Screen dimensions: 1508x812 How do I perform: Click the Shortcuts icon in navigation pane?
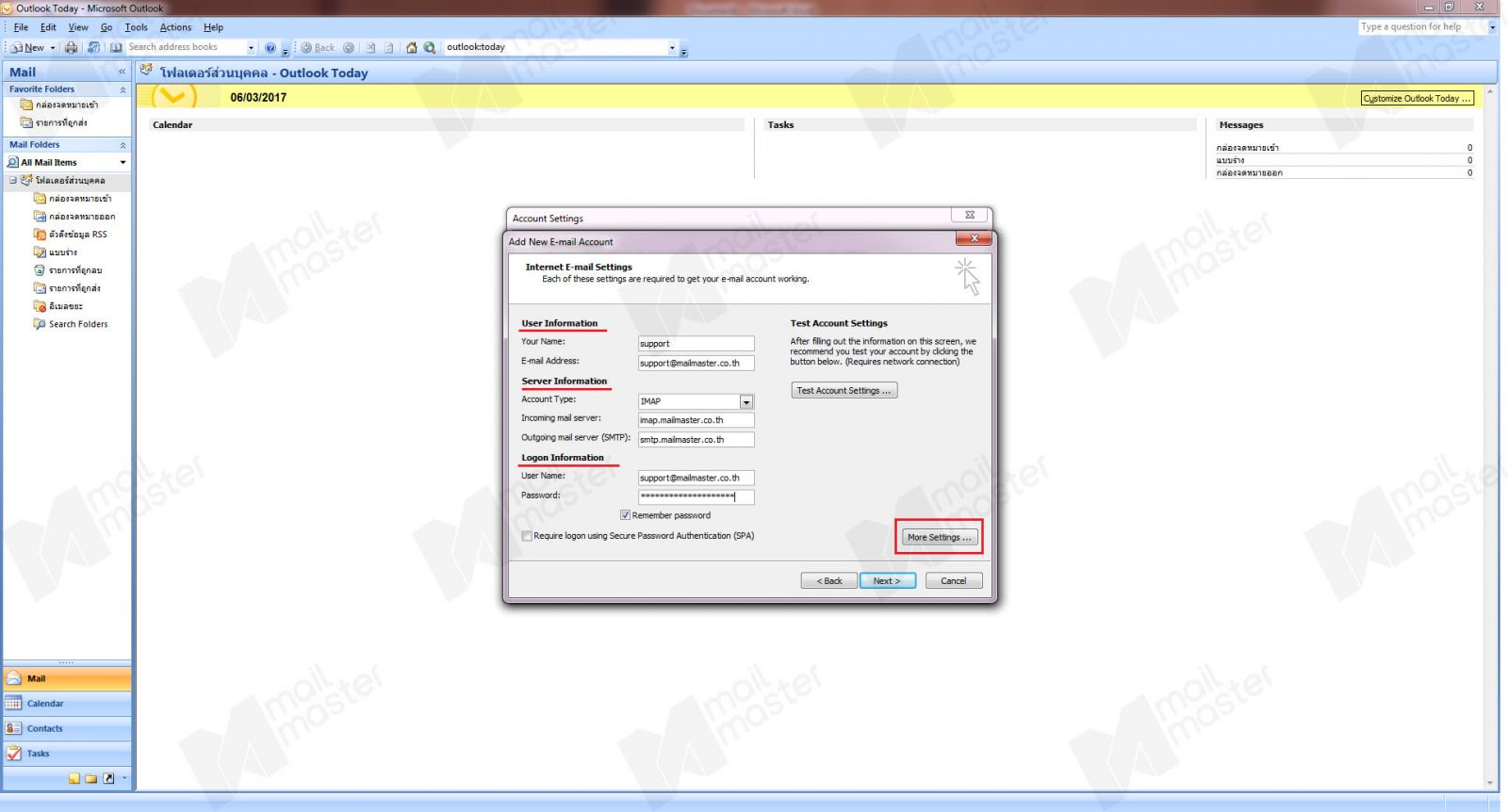click(x=108, y=778)
